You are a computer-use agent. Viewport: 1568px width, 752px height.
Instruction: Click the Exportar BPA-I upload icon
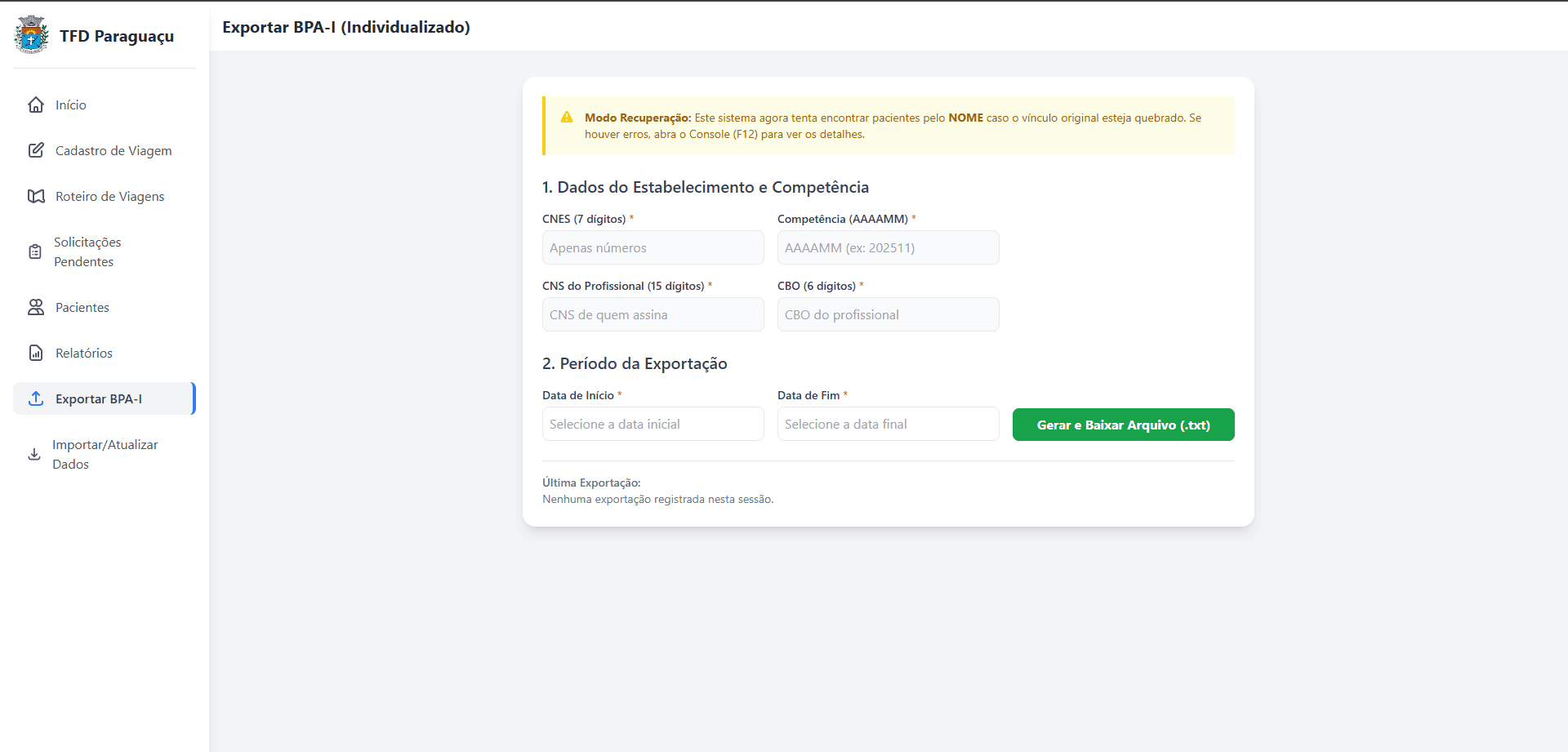pos(36,398)
